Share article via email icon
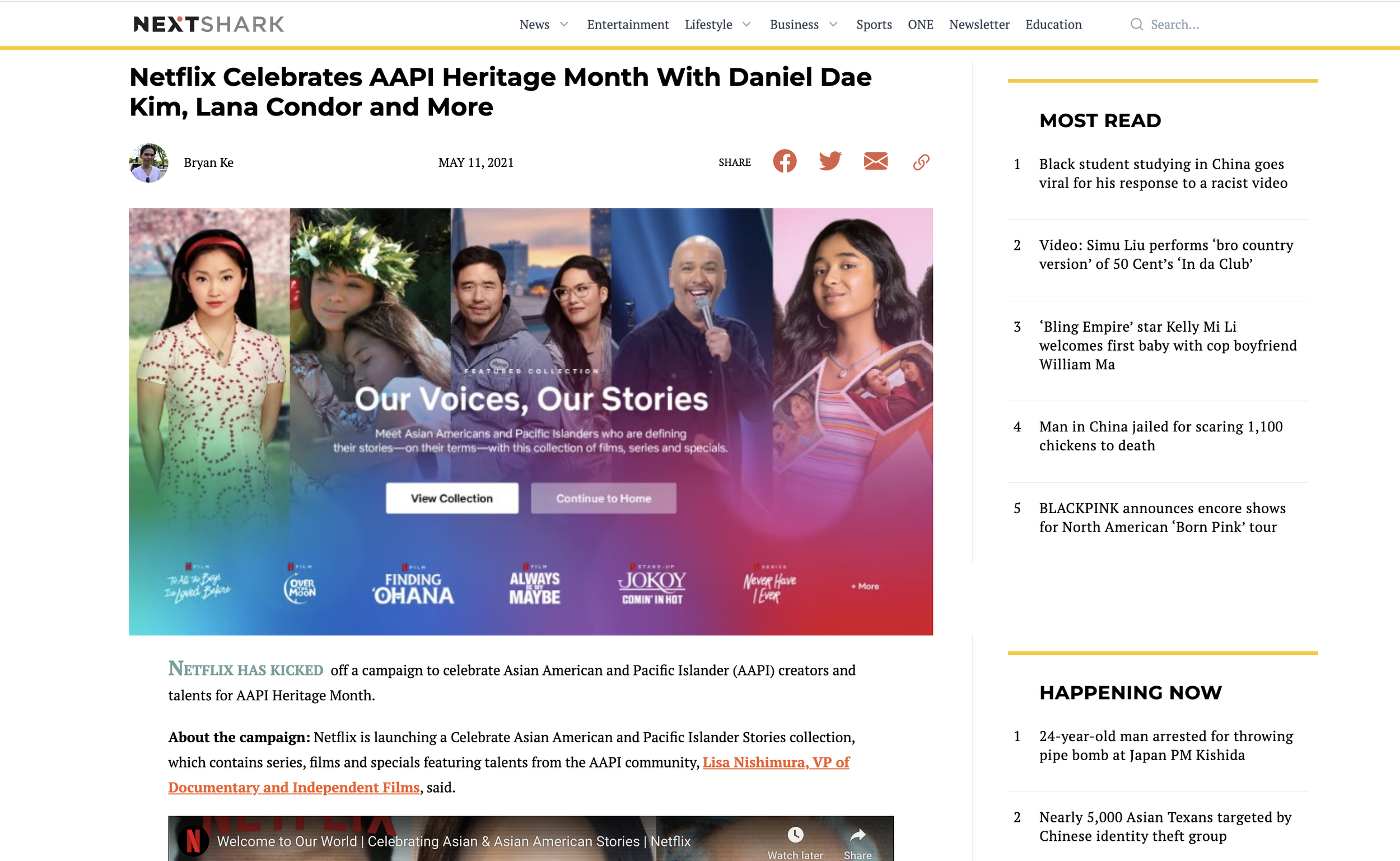The width and height of the screenshot is (1400, 861). click(875, 162)
